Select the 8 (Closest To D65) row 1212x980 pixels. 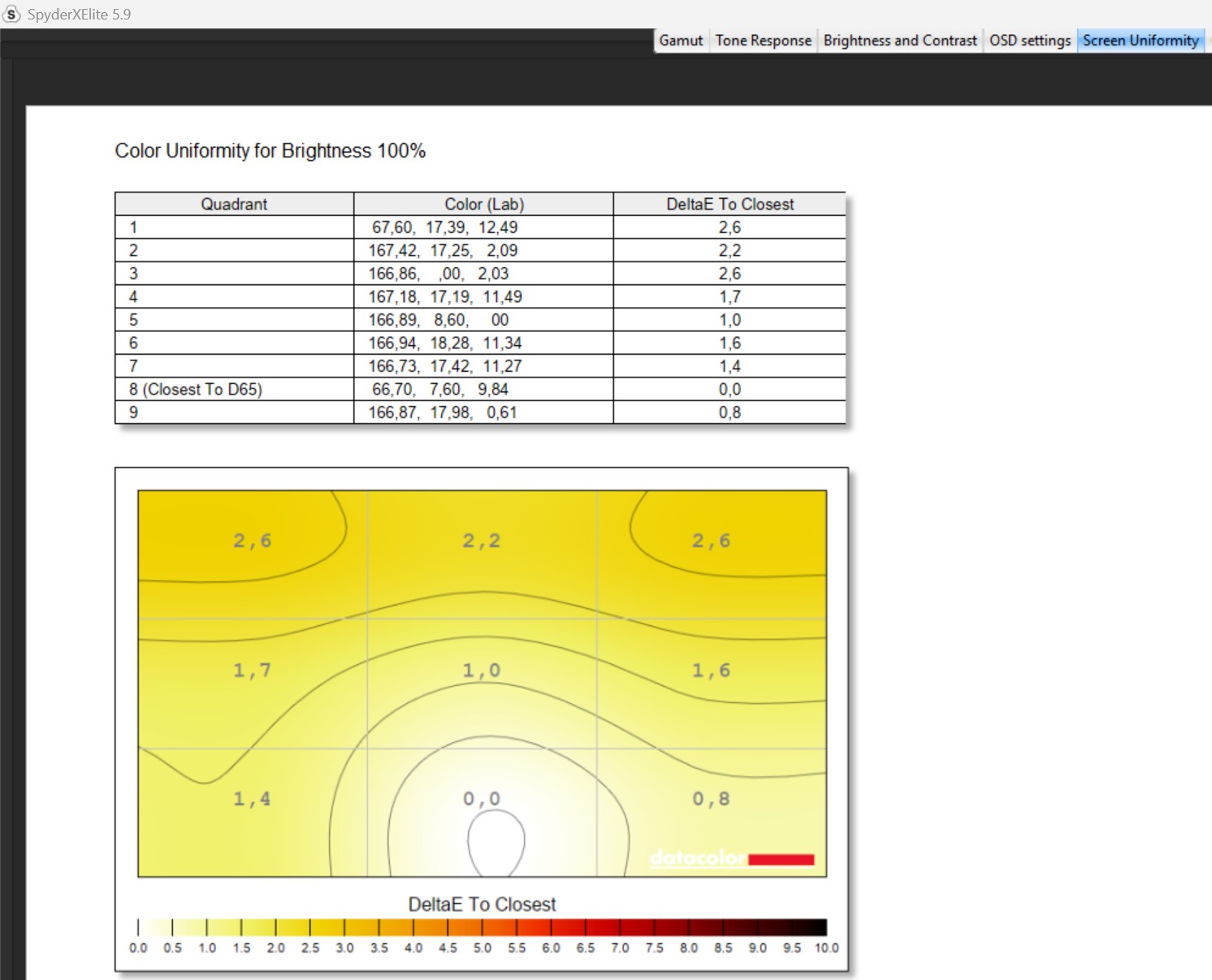pos(196,390)
